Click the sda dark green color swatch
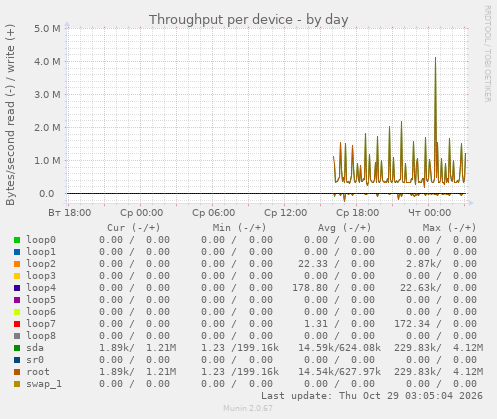 (x=17, y=348)
